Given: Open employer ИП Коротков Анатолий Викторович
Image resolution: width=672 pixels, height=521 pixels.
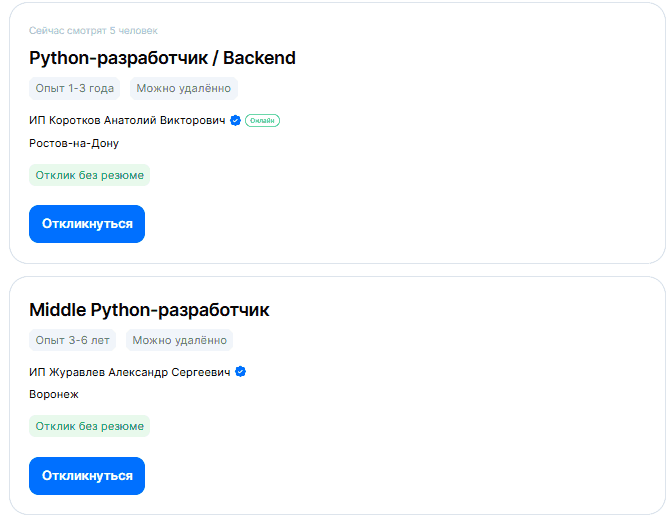Looking at the screenshot, I should coord(127,120).
